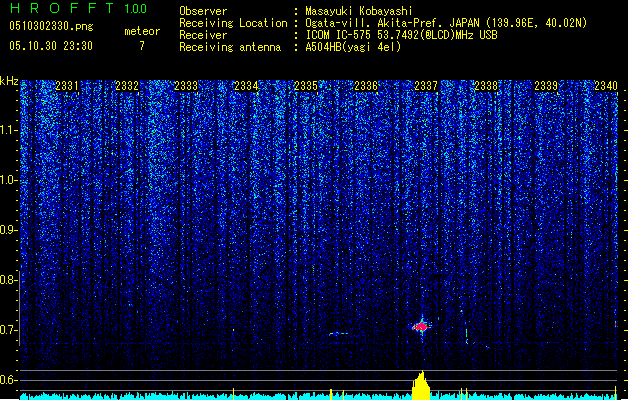Click the 2332 time marker

tap(127, 85)
